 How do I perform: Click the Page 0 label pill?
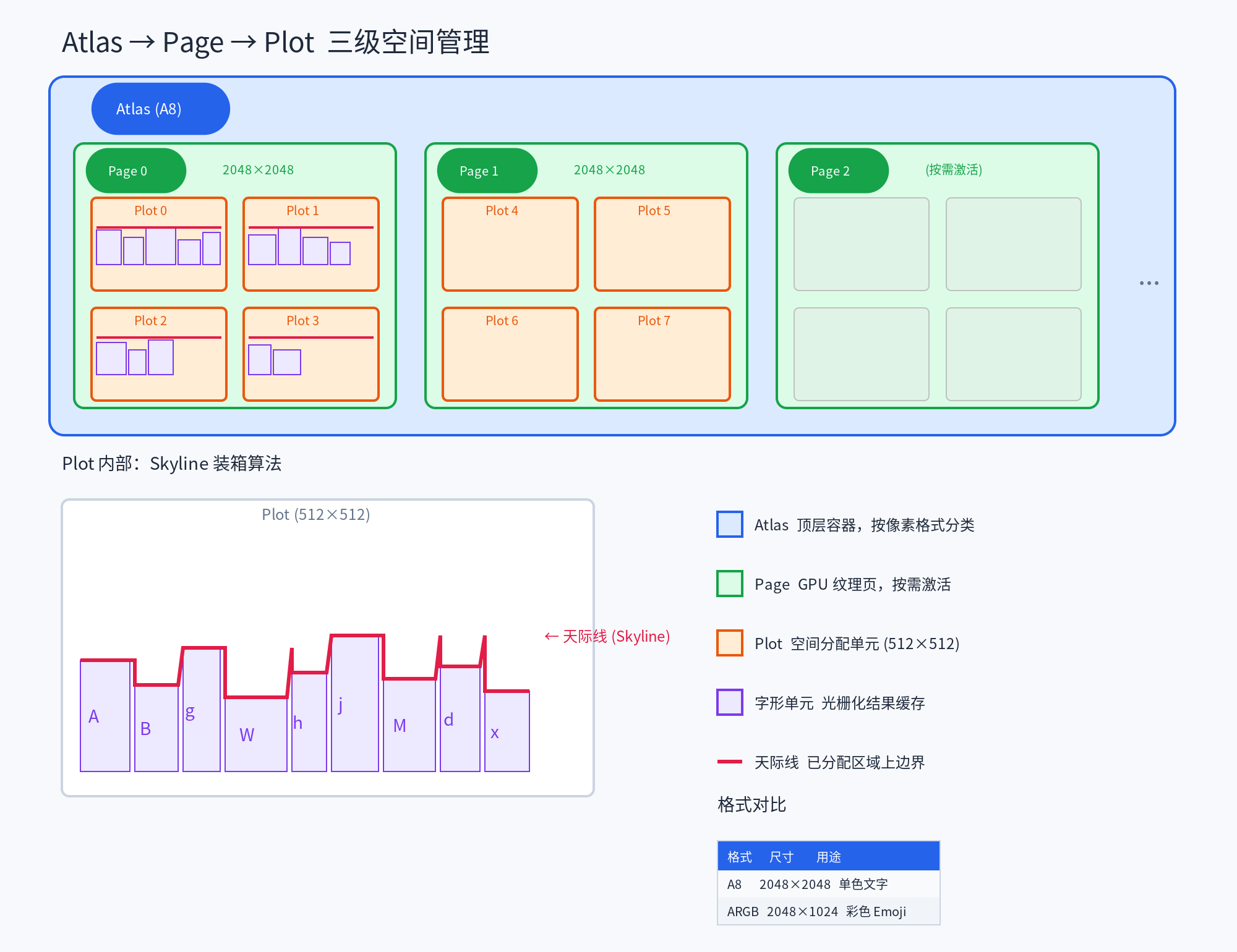(135, 171)
